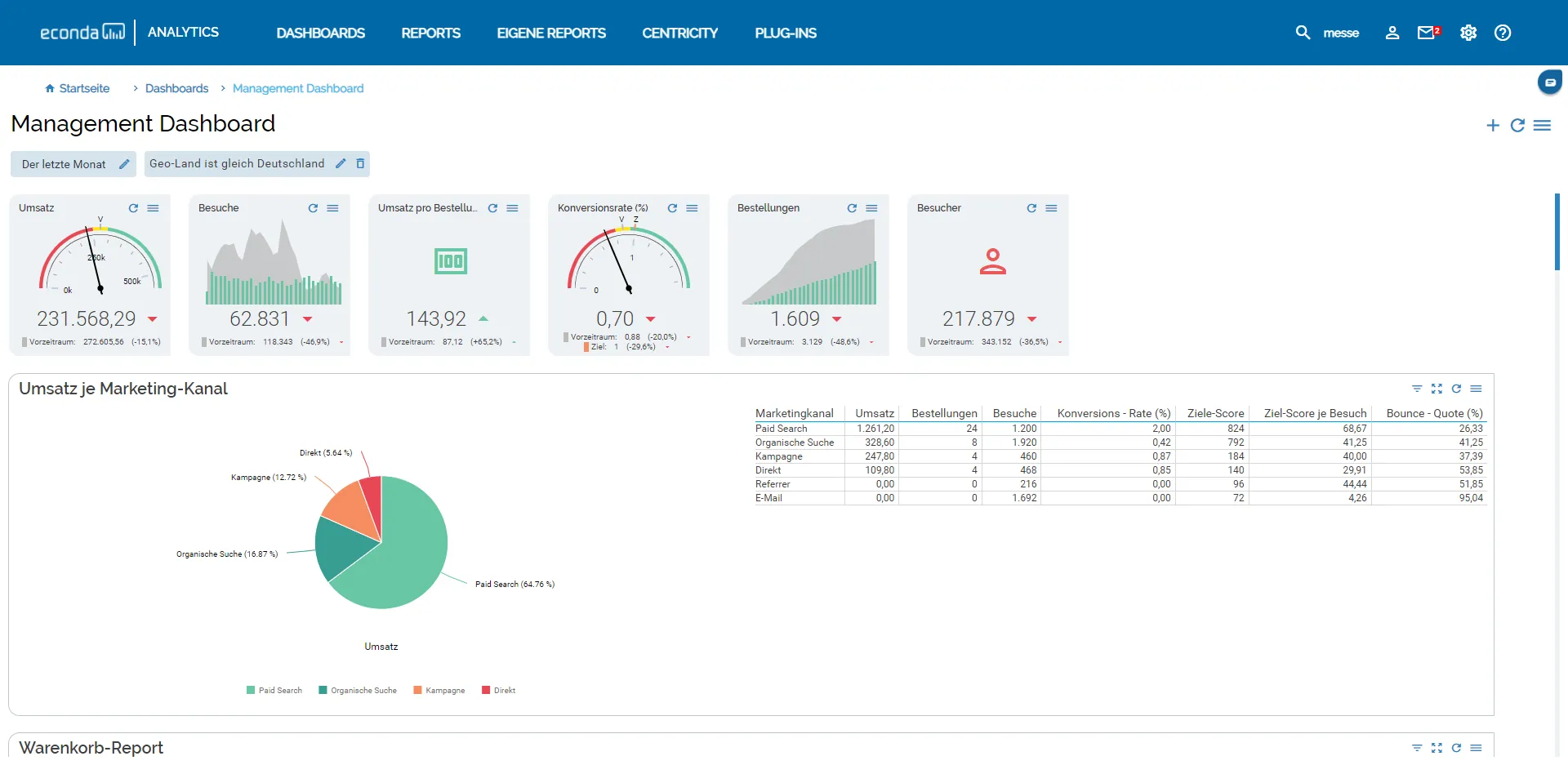
Task: Click the search magnifier icon
Action: pyautogui.click(x=1303, y=33)
